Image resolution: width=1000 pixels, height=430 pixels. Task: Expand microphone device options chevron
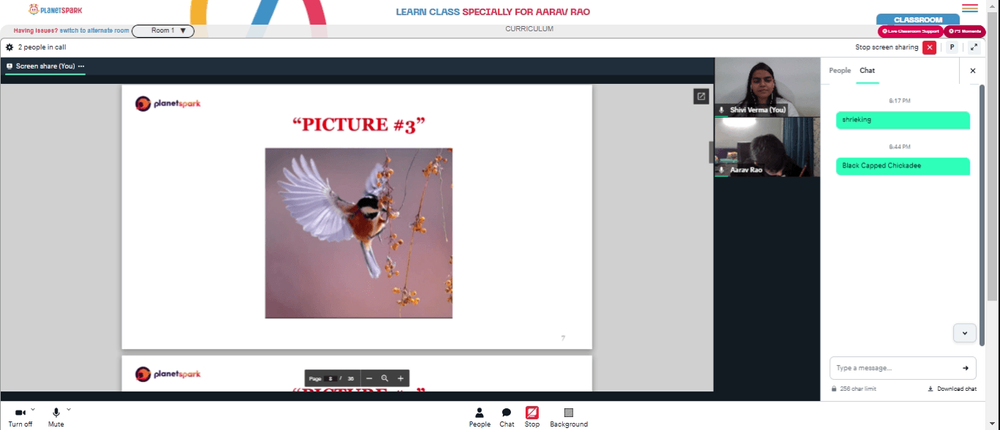(x=69, y=410)
